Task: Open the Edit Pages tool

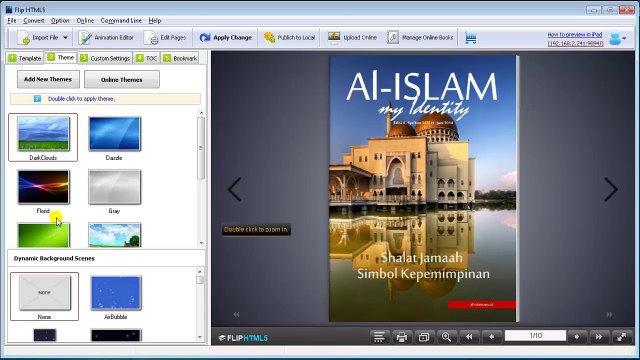Action: tap(165, 38)
